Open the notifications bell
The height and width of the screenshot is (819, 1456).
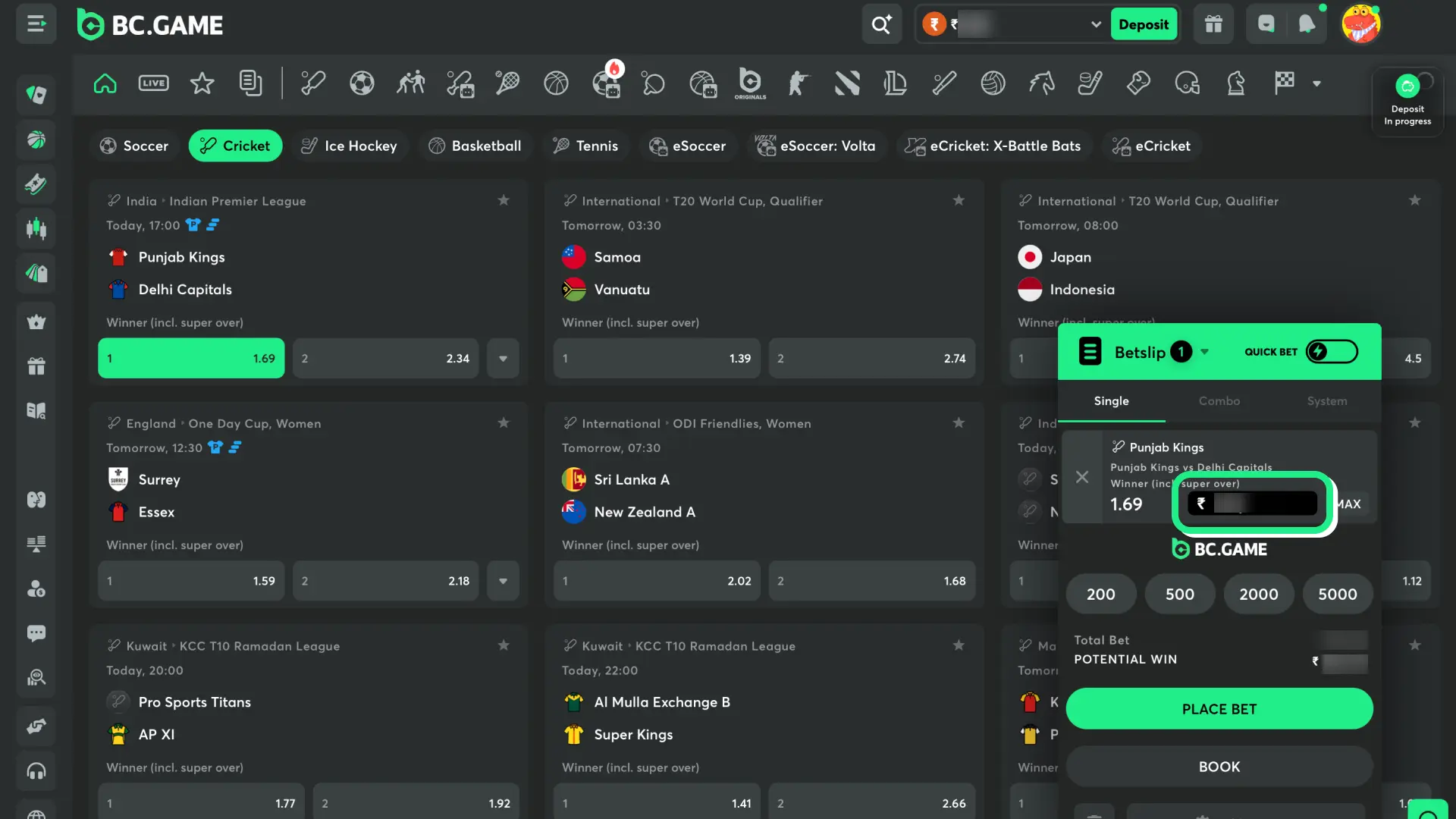[1307, 24]
